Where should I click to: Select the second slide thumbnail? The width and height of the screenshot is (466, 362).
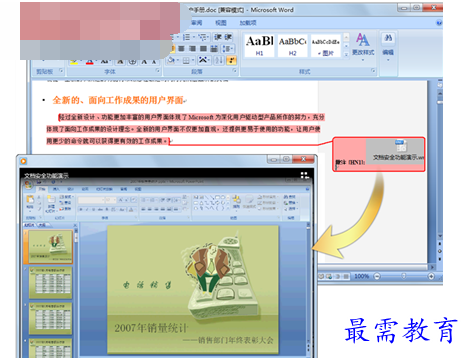50,282
